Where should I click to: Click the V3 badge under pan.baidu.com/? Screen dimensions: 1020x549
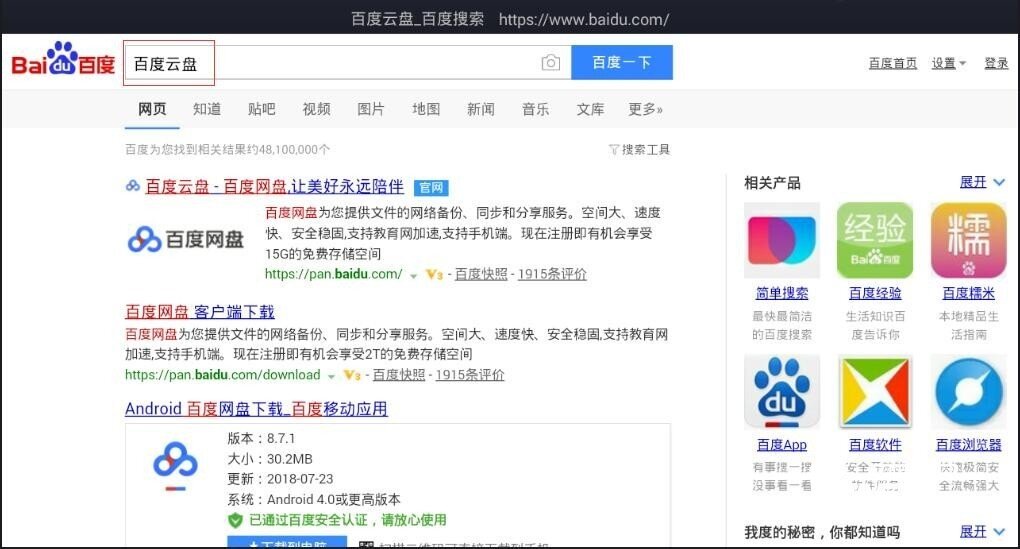434,274
